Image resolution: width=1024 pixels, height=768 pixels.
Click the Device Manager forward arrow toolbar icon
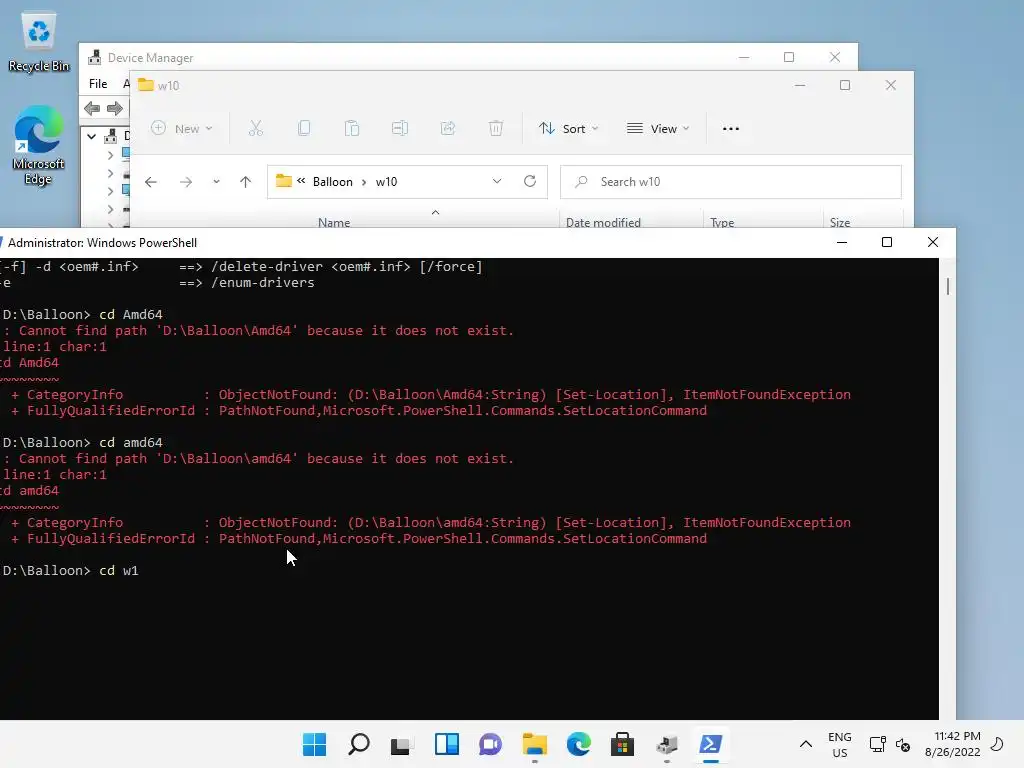tap(114, 108)
